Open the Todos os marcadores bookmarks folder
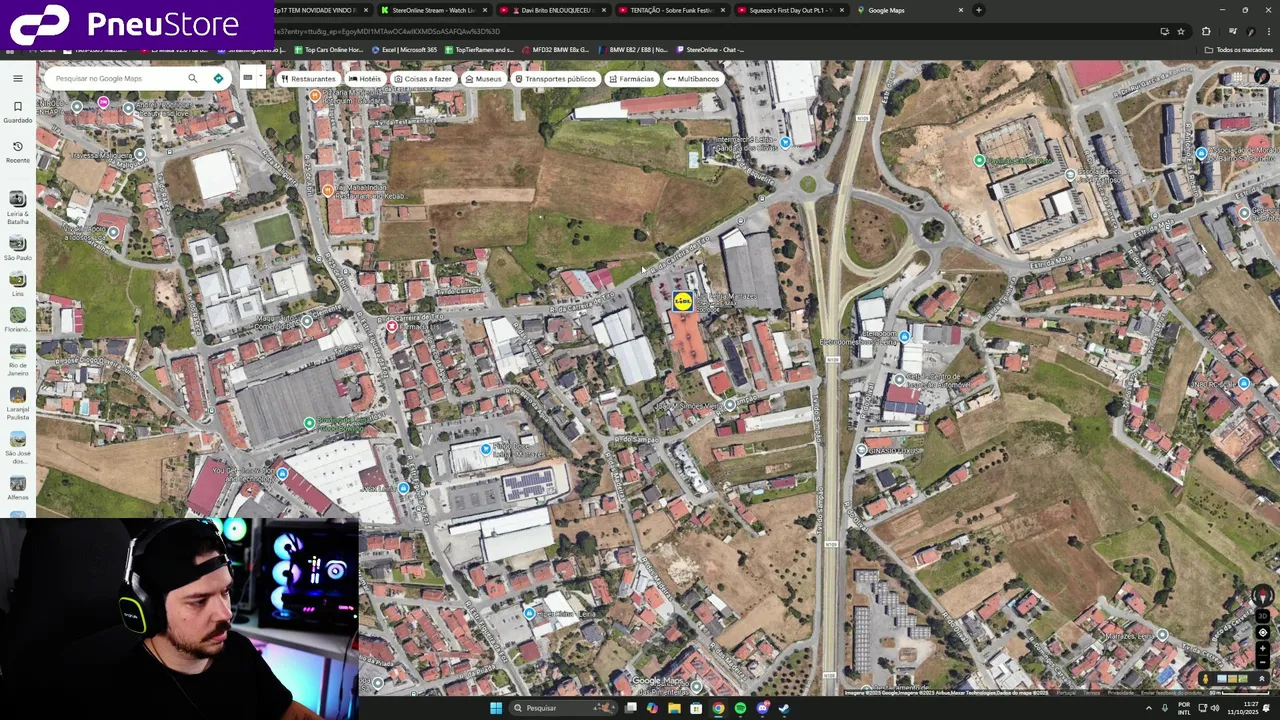The width and height of the screenshot is (1280, 720). tap(1239, 49)
